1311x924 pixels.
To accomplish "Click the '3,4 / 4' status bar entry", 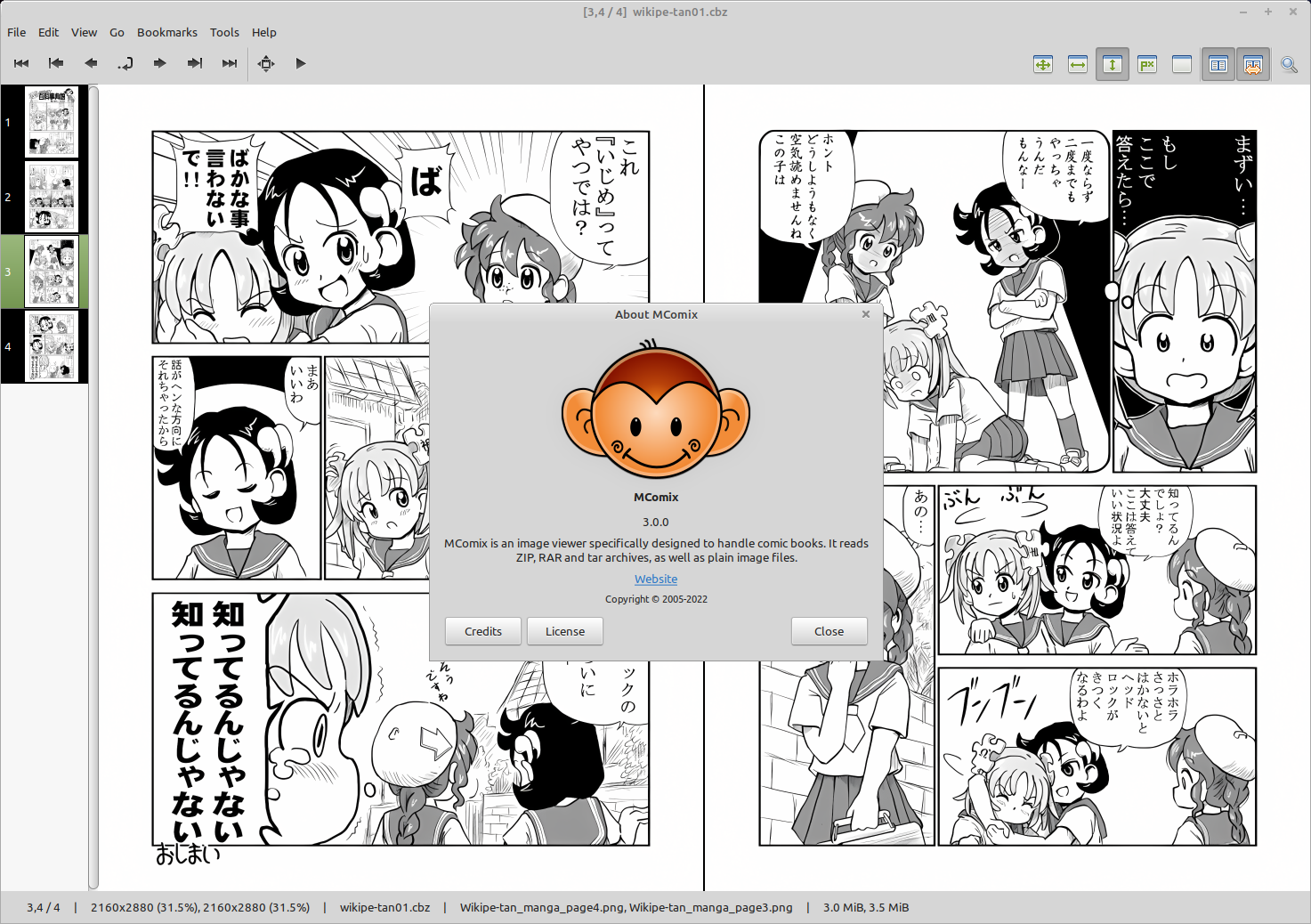I will [44, 908].
